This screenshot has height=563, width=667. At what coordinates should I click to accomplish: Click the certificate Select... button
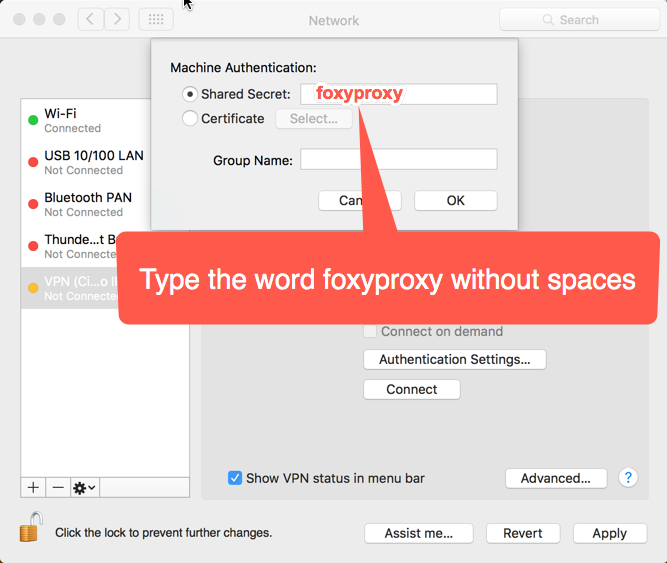[314, 119]
